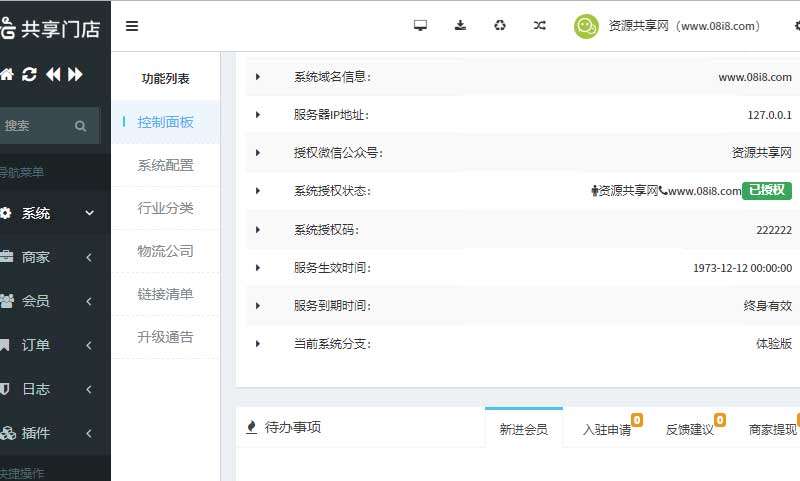Click the home icon in sidebar
Viewport: 800px width, 481px height.
(7, 74)
